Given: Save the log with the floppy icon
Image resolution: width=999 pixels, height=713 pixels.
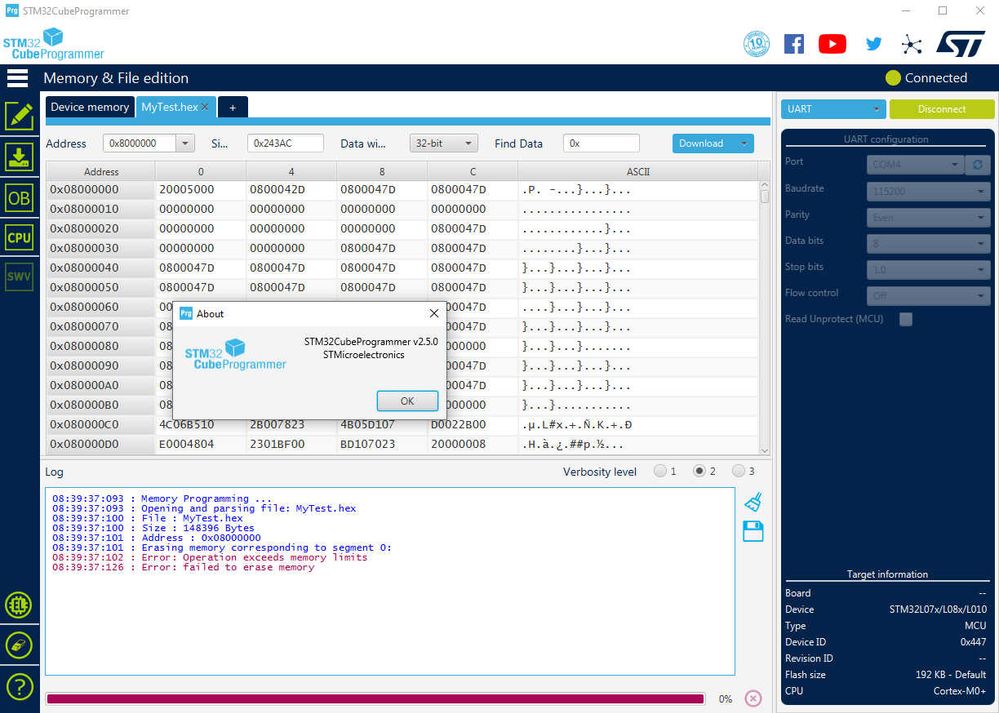Looking at the screenshot, I should [x=753, y=531].
